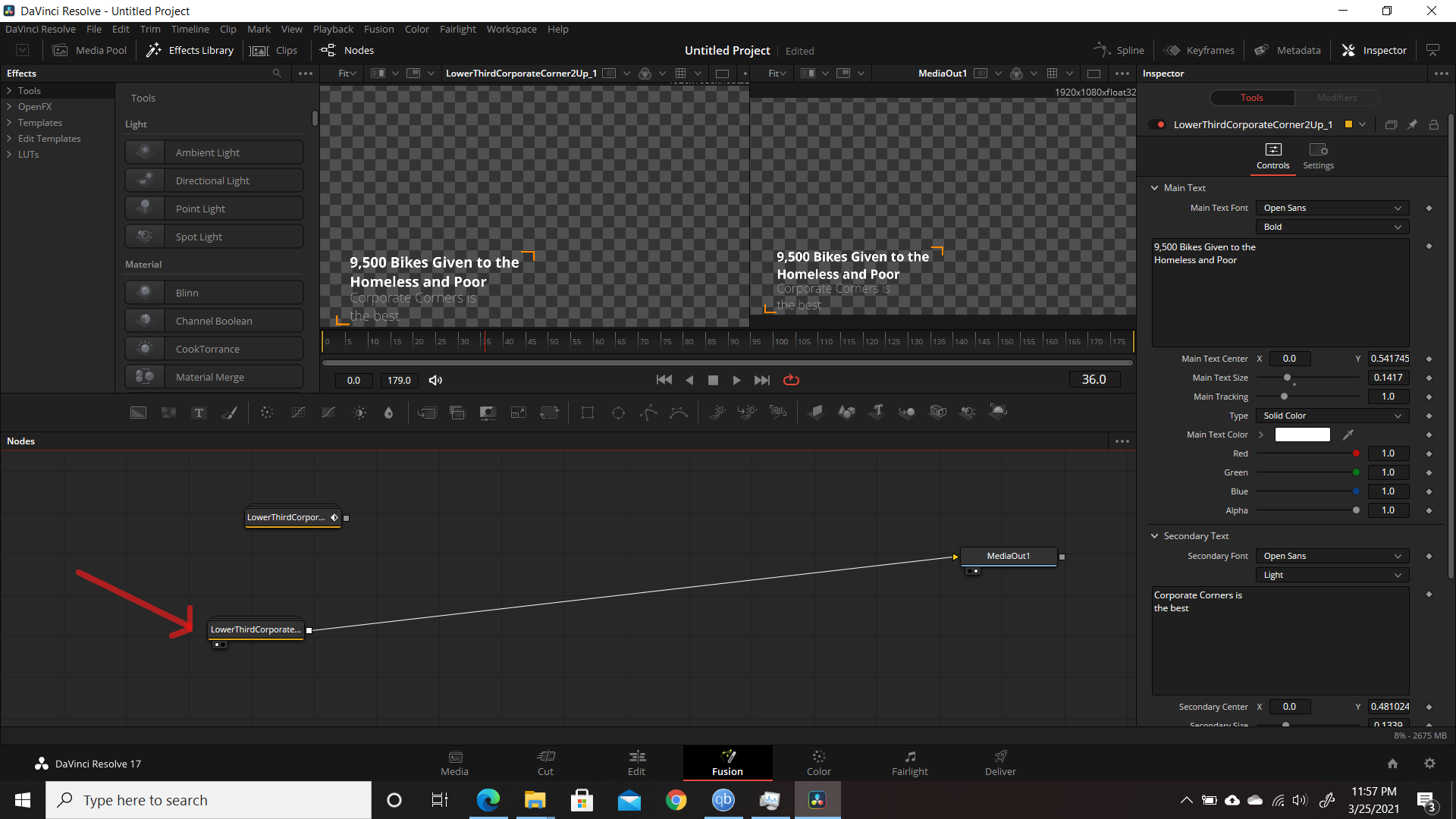Add Ambient Light tool

coord(214,152)
